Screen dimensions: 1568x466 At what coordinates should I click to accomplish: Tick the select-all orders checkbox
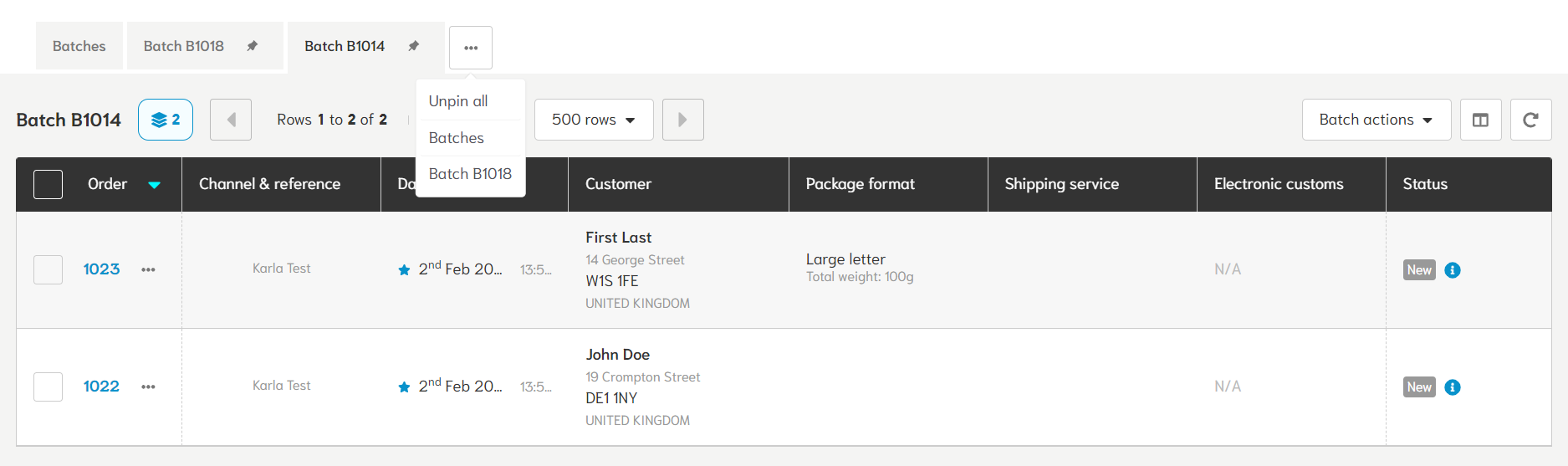click(48, 184)
